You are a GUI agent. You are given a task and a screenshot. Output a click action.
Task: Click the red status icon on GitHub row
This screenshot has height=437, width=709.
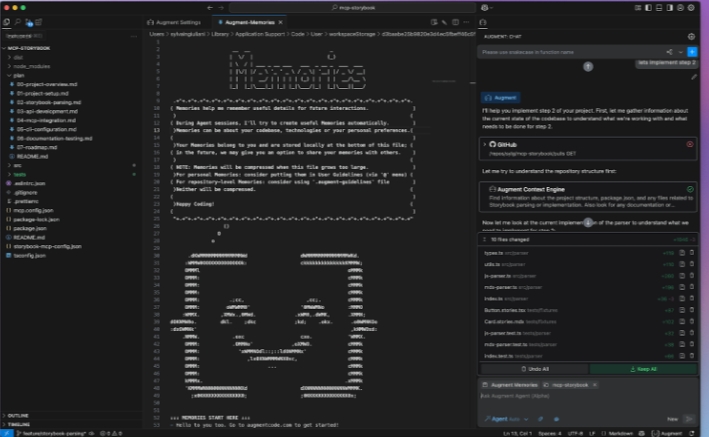690,144
